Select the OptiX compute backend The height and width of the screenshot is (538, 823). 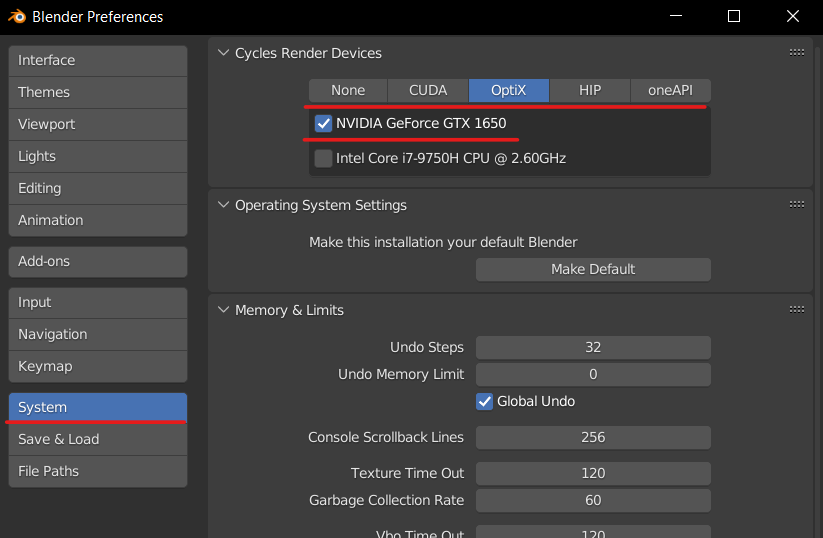point(509,90)
